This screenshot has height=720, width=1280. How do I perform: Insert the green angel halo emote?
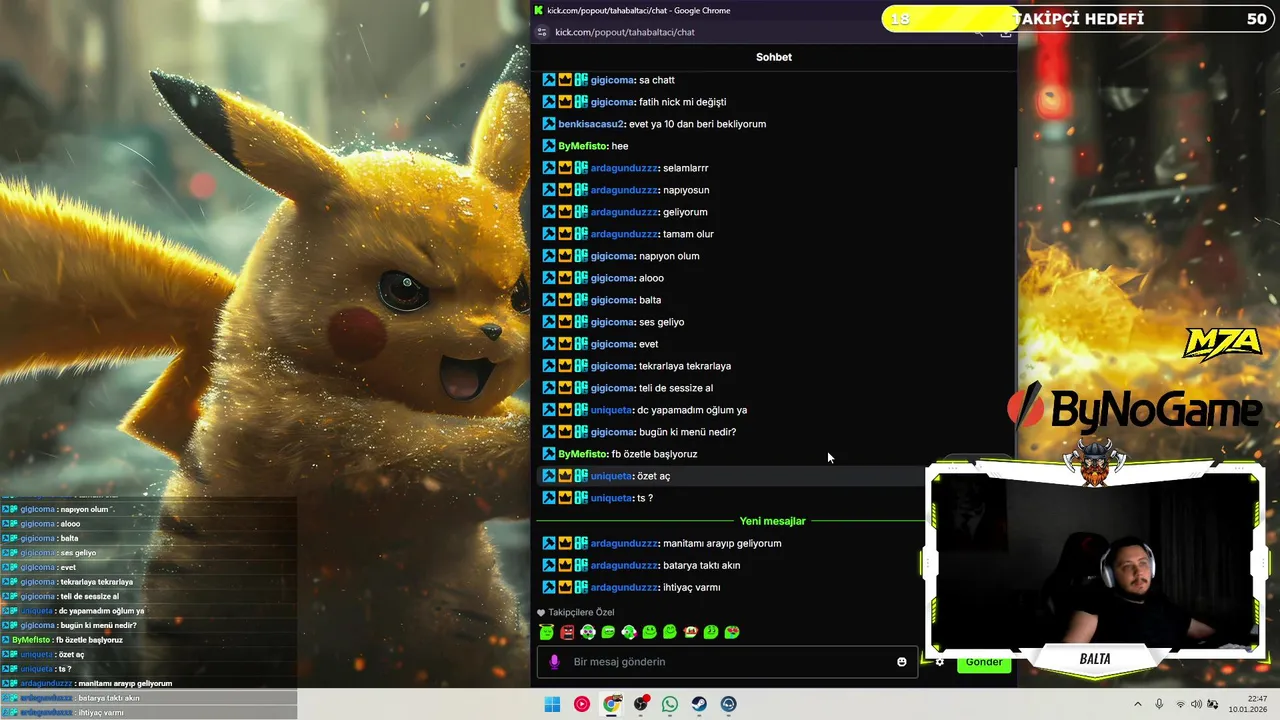tap(546, 632)
